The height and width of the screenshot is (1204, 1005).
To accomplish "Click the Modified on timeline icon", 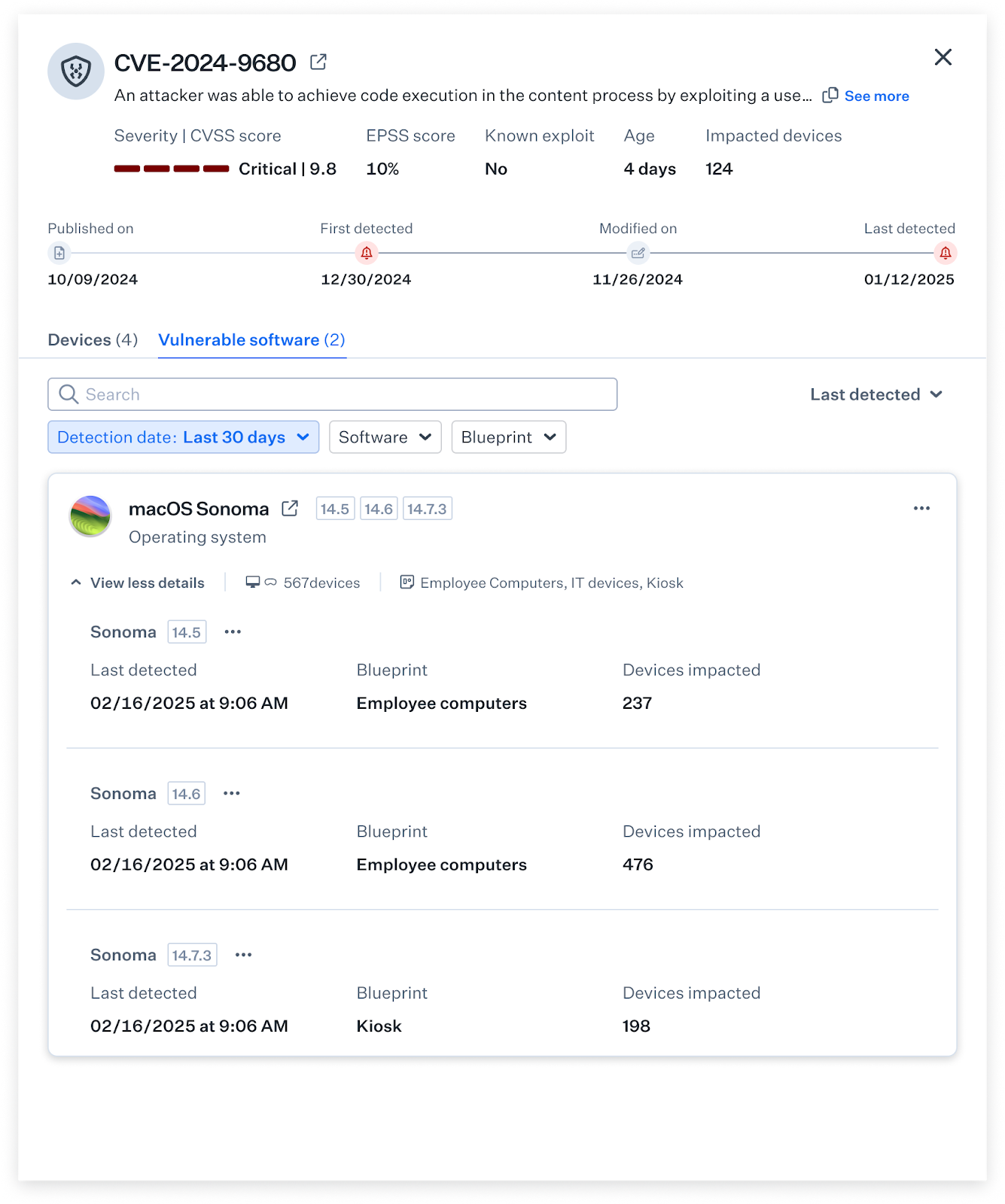I will click(638, 253).
